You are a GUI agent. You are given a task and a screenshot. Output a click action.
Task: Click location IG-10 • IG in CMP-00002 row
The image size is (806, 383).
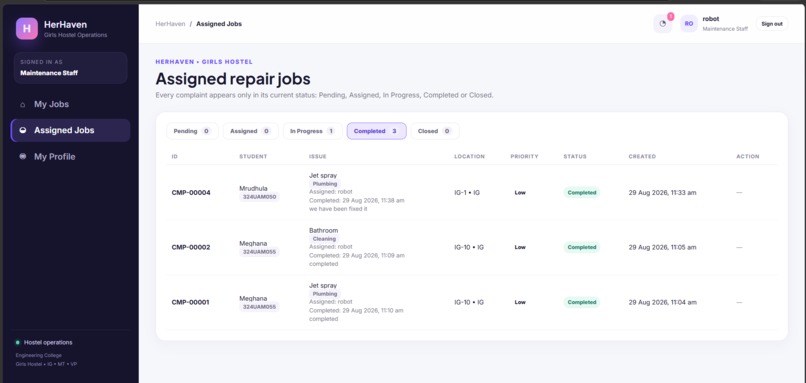point(469,247)
